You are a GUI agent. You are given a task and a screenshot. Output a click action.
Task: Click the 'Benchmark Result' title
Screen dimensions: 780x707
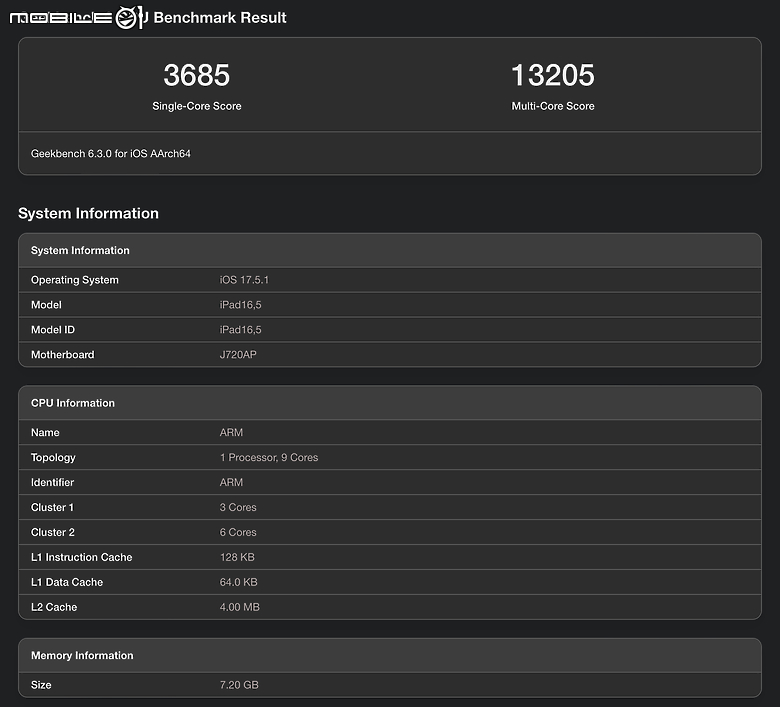coord(220,18)
